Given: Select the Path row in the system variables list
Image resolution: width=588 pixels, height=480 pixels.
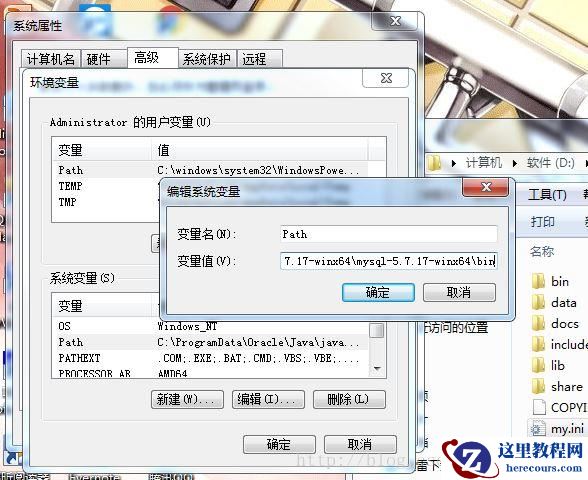Looking at the screenshot, I should [x=210, y=342].
